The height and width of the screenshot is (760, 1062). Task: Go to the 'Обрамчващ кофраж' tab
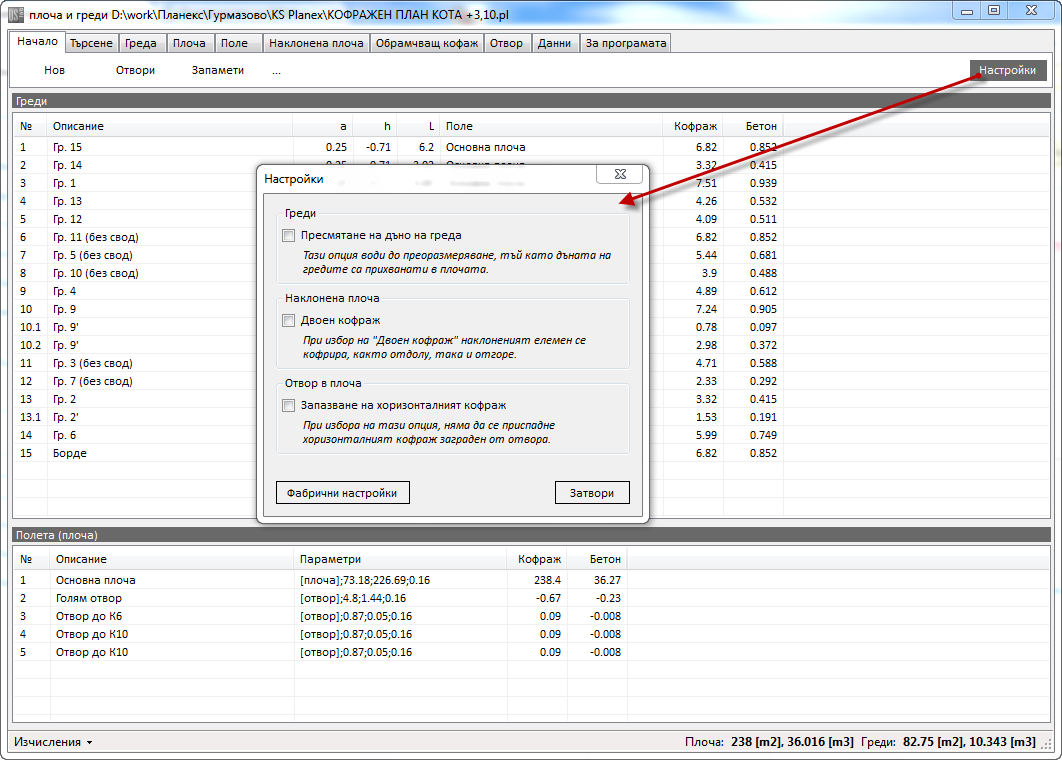[x=427, y=44]
